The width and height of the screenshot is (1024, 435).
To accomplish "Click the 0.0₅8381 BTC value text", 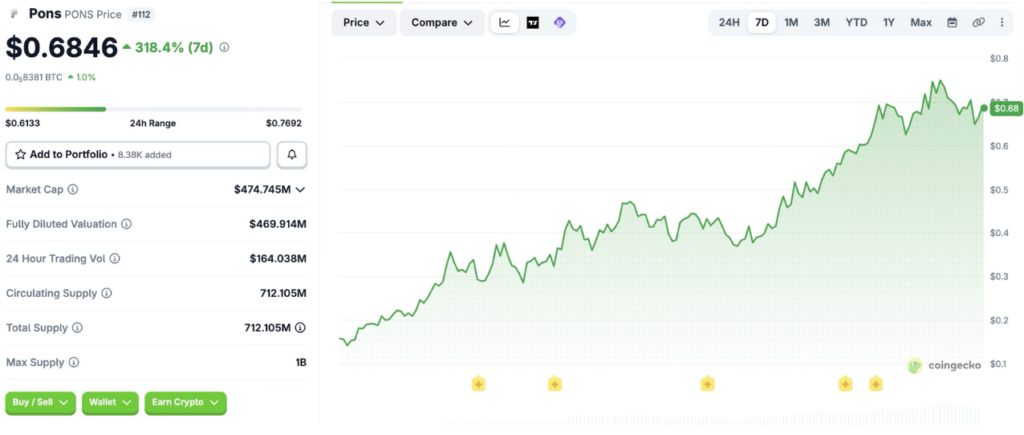I will tap(34, 77).
